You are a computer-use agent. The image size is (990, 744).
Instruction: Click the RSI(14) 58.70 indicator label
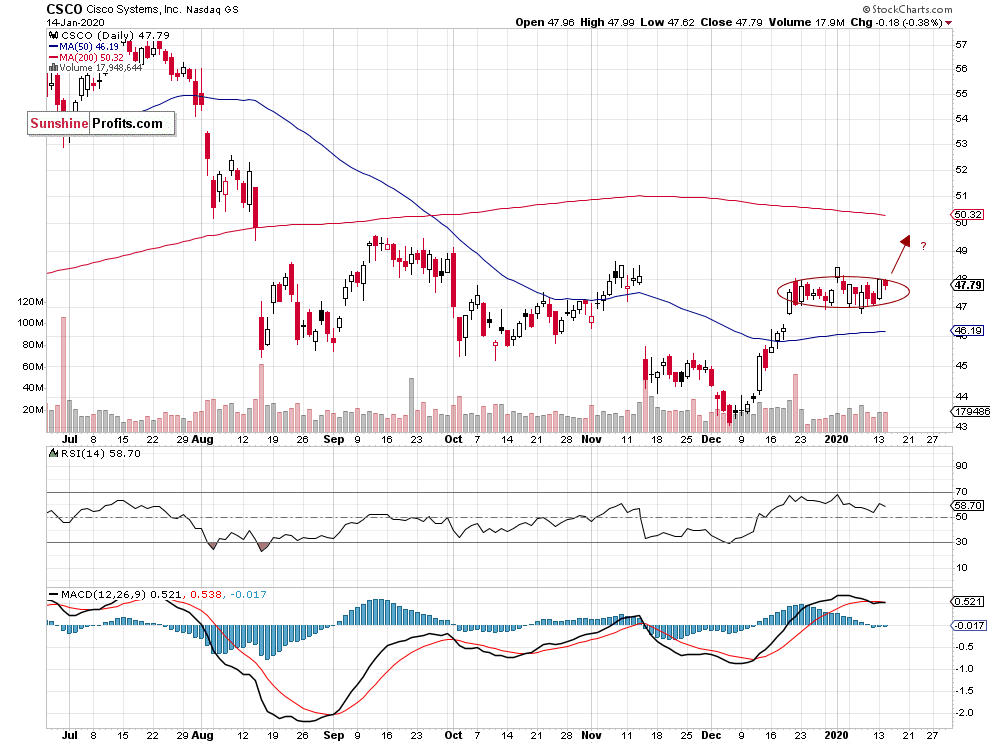pos(100,453)
